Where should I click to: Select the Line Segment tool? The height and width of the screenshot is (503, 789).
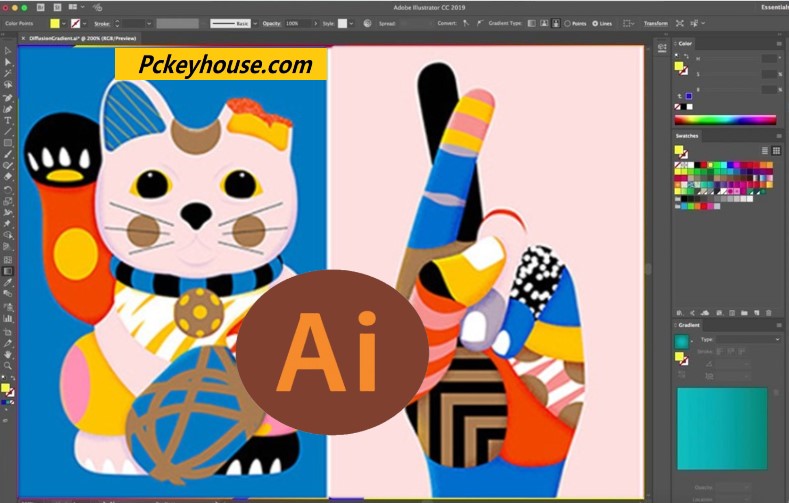coord(8,132)
